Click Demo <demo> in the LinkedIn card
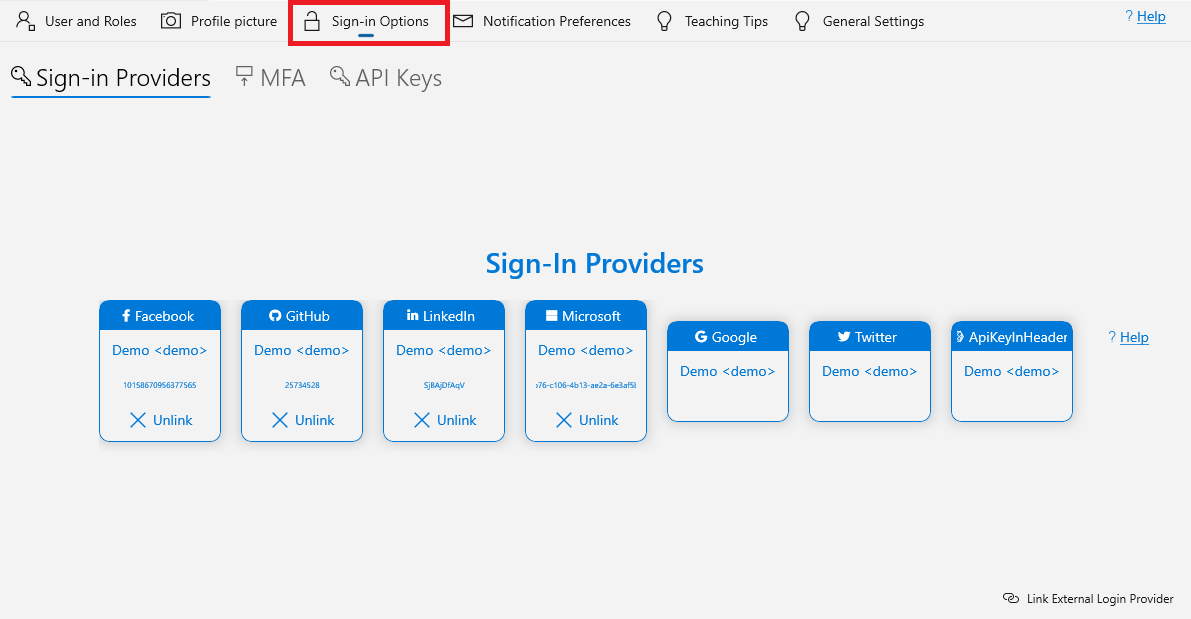The image size is (1191, 619). (444, 350)
